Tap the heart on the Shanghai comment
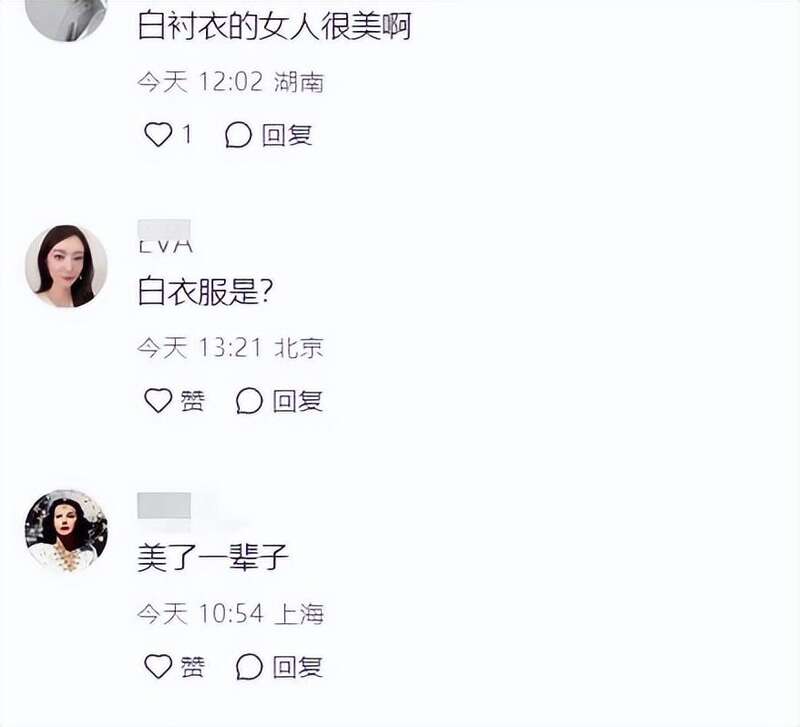 coord(158,666)
